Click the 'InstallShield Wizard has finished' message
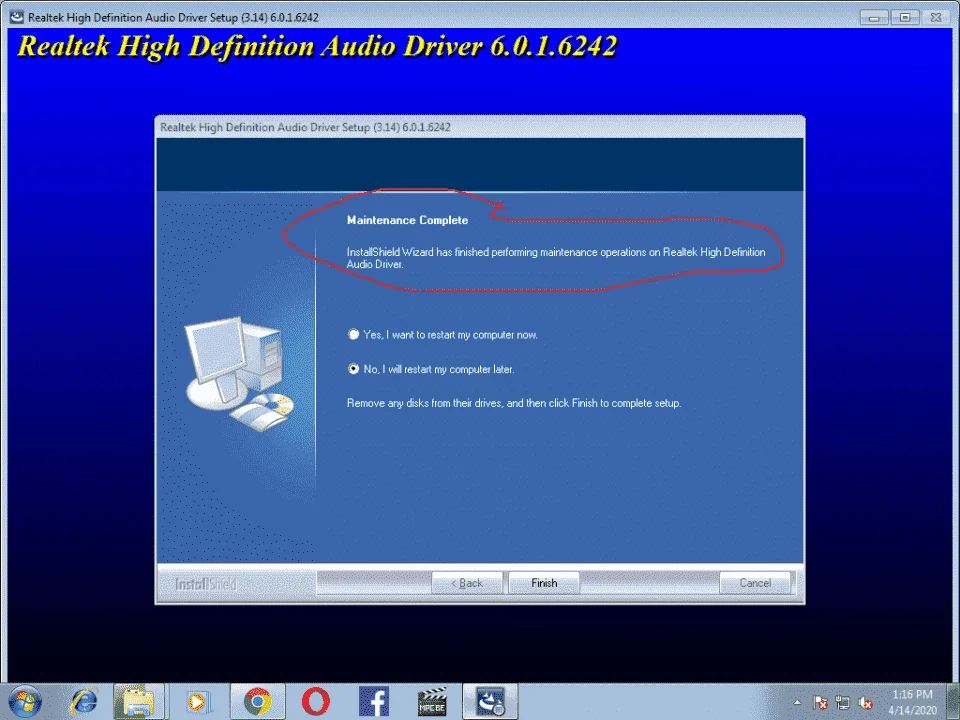Screen dimensions: 960x720 [x=556, y=258]
